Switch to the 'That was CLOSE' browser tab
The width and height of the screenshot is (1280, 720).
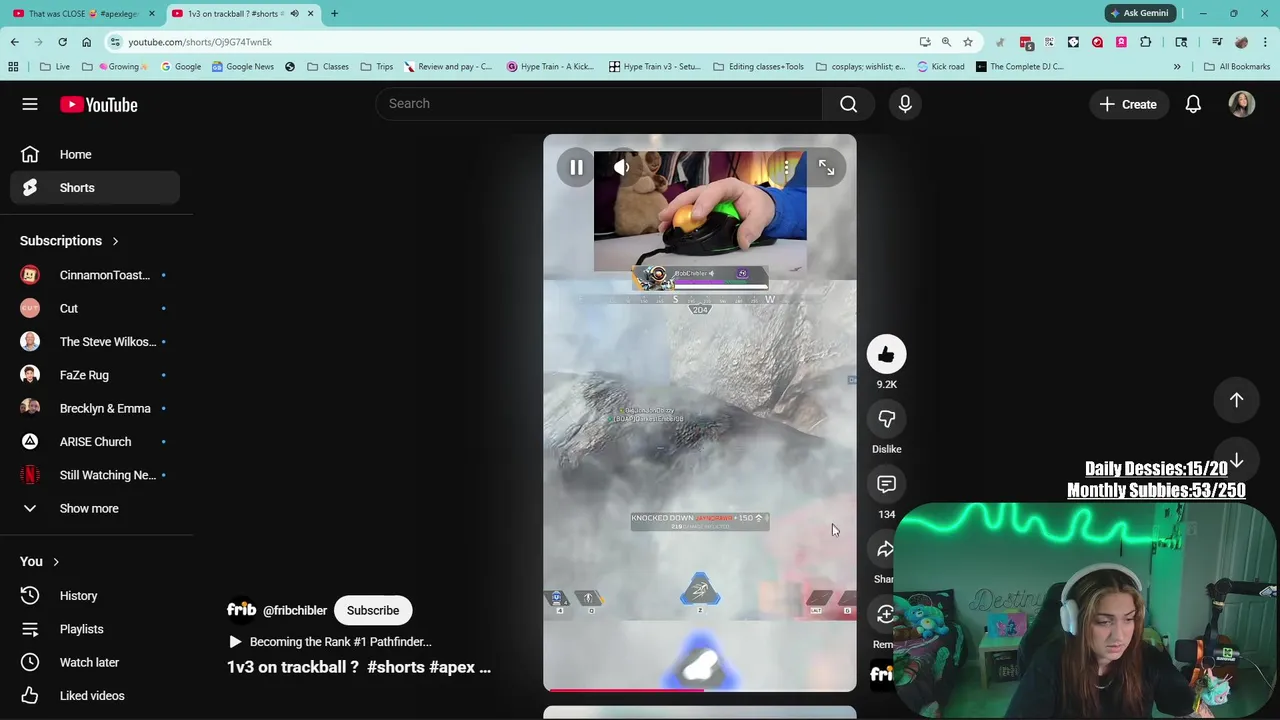point(83,13)
